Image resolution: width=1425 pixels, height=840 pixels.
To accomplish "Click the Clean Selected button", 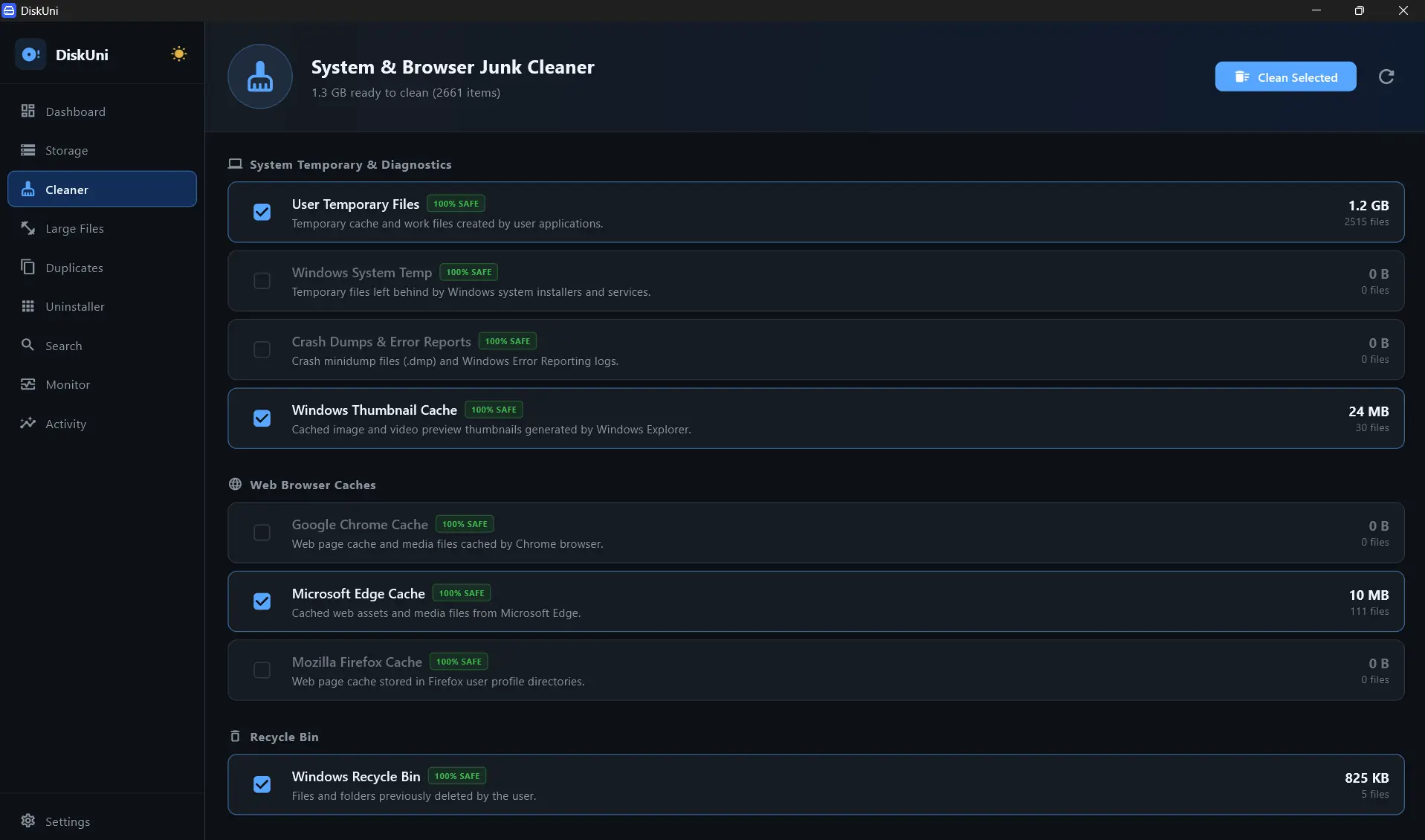I will (x=1285, y=77).
